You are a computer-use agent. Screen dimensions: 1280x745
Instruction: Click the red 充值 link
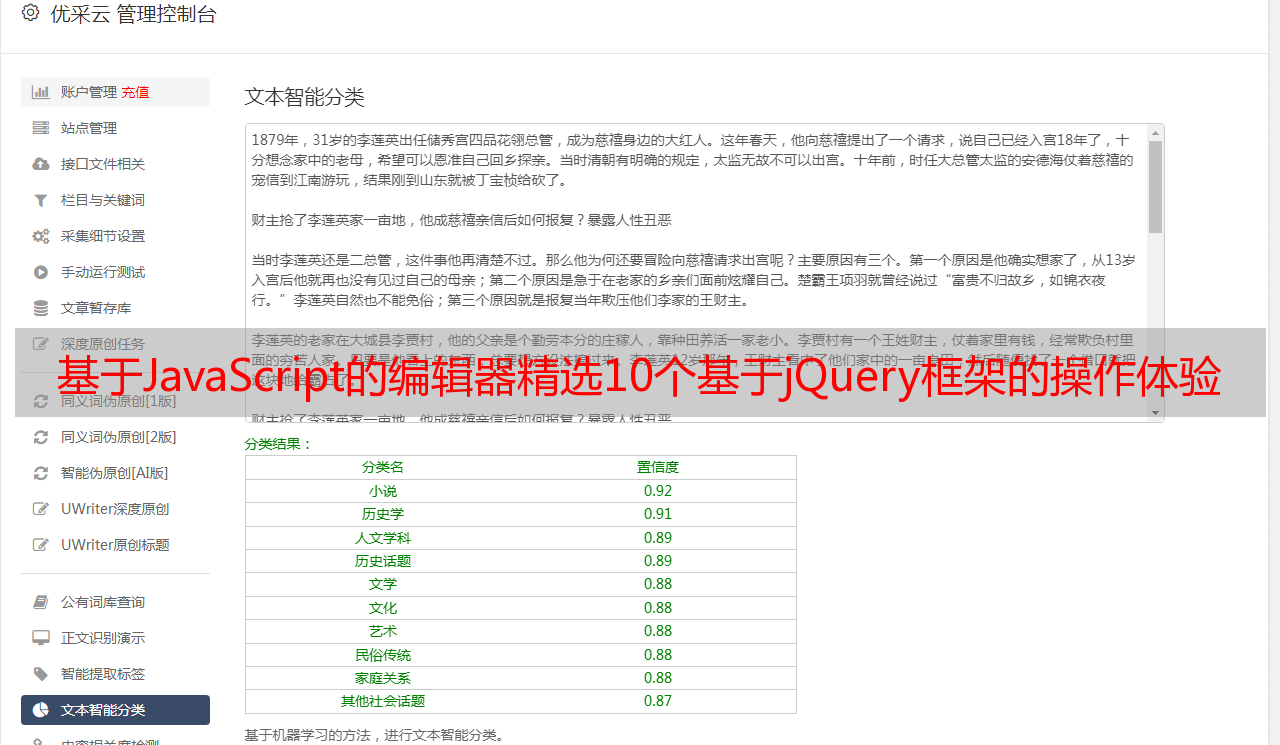pyautogui.click(x=135, y=92)
